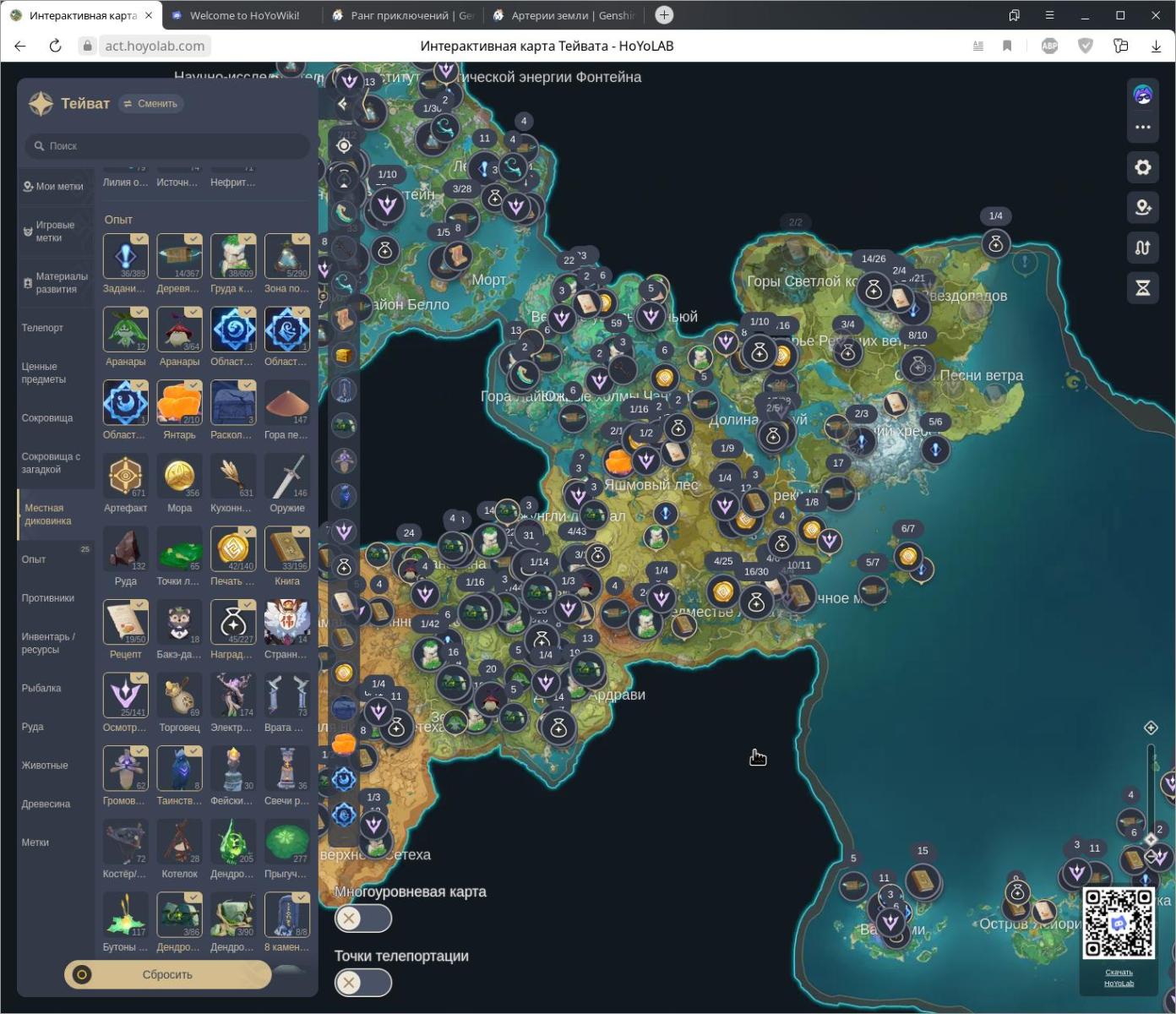Screen dimensions: 1176x1014
Task: Click the HoYoLab QR code image
Action: 1119,924
